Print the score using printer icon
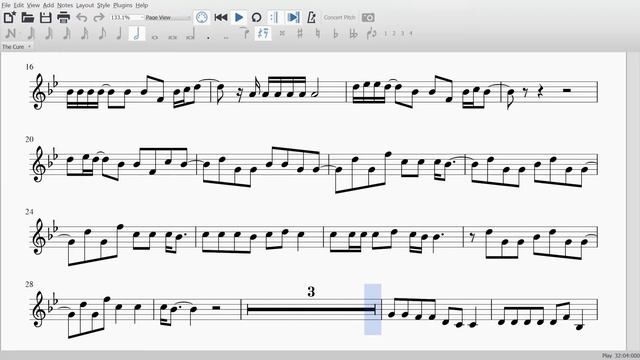The image size is (640, 360). pyautogui.click(x=64, y=18)
